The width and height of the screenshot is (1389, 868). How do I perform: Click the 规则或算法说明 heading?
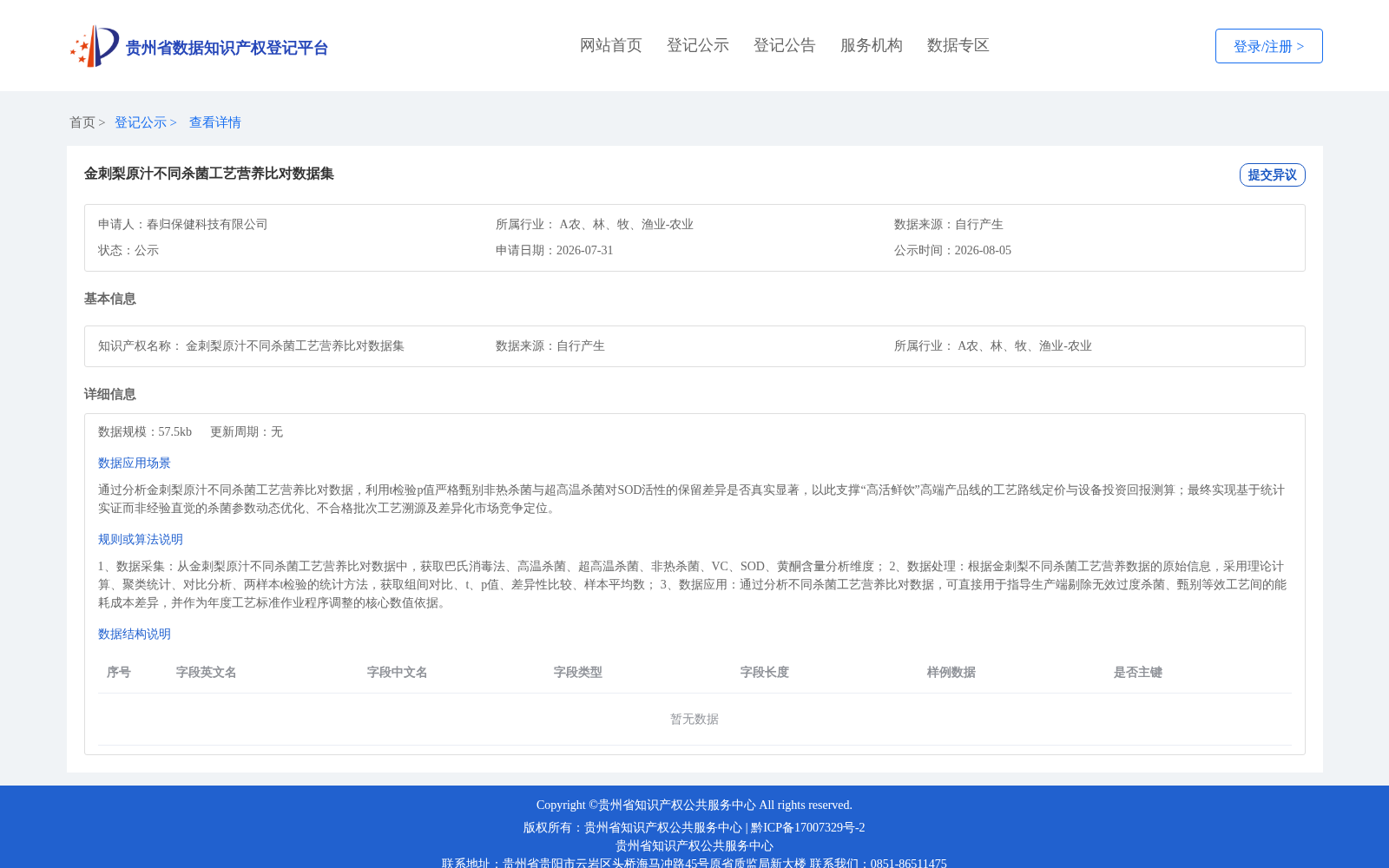tap(141, 539)
